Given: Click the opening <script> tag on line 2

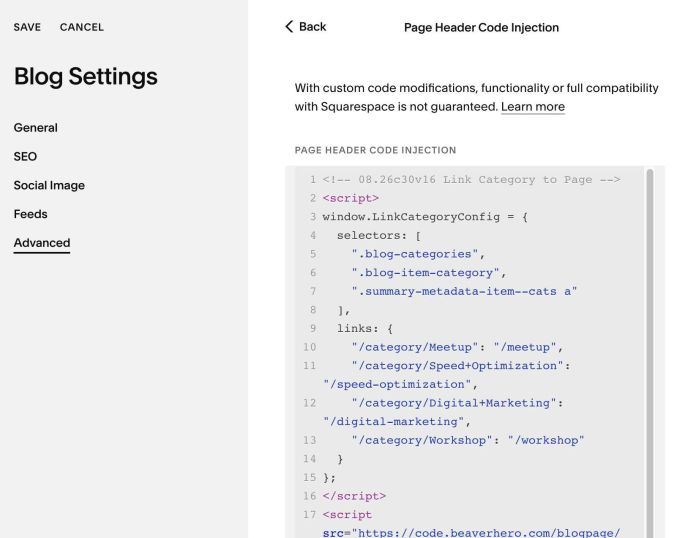Looking at the screenshot, I should click(x=350, y=198).
